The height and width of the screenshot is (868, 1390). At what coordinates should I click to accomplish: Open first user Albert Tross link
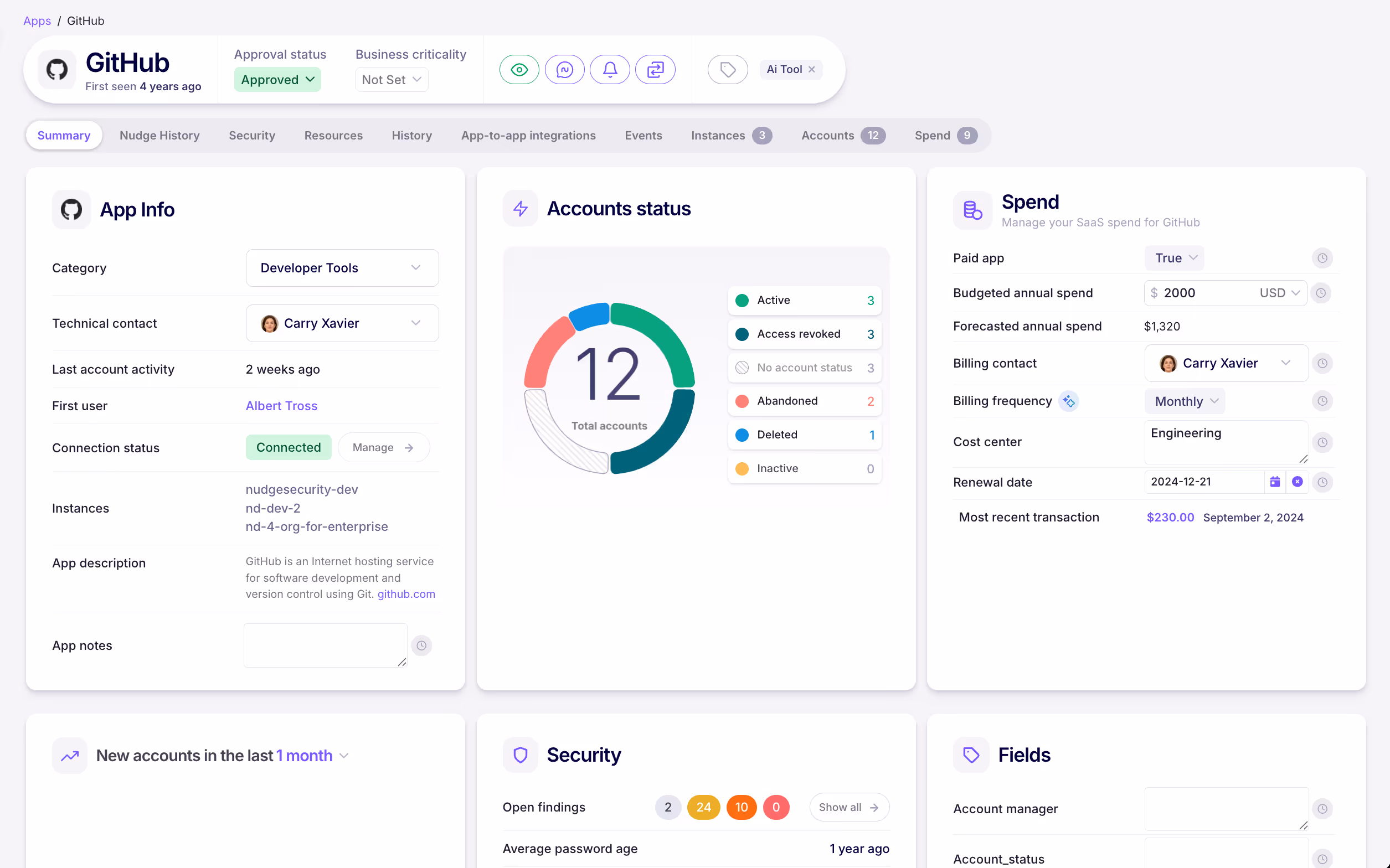pos(281,406)
